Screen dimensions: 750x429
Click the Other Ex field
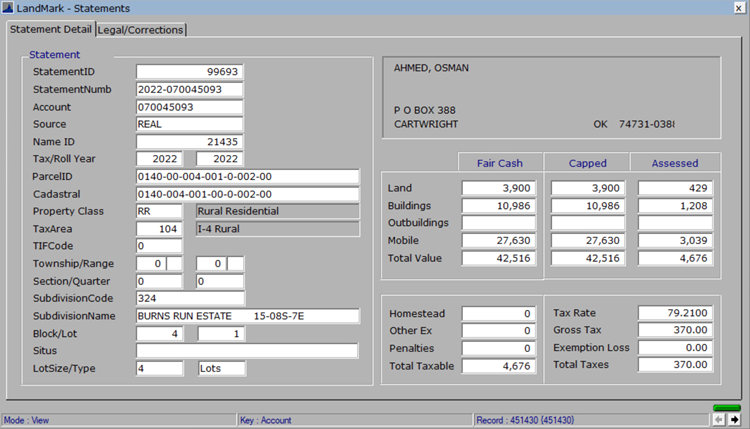tap(498, 330)
